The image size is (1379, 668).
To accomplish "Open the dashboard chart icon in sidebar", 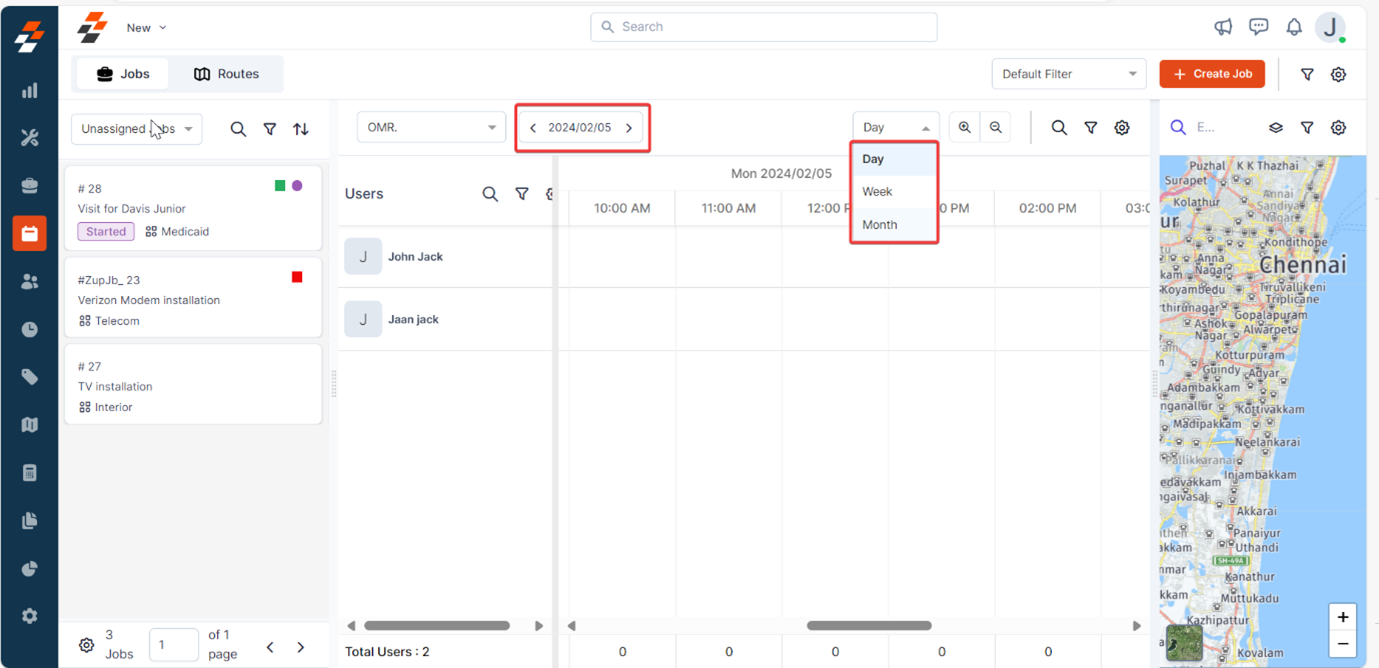I will click(29, 90).
